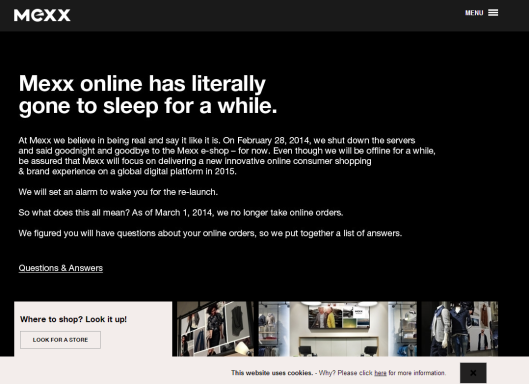Viewport: 529px width, 384px height.
Task: Click 'So what does this all mean?' line
Action: pyautogui.click(x=181, y=213)
